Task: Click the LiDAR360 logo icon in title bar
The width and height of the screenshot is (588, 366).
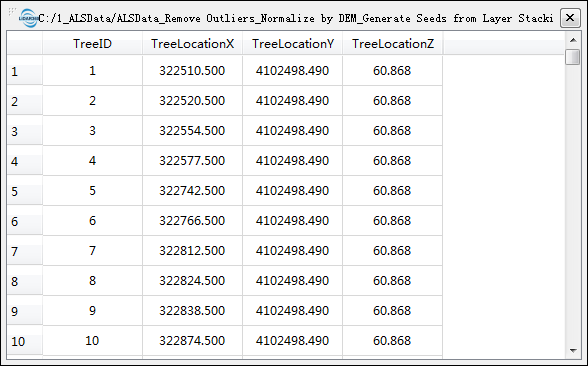Action: coord(29,18)
